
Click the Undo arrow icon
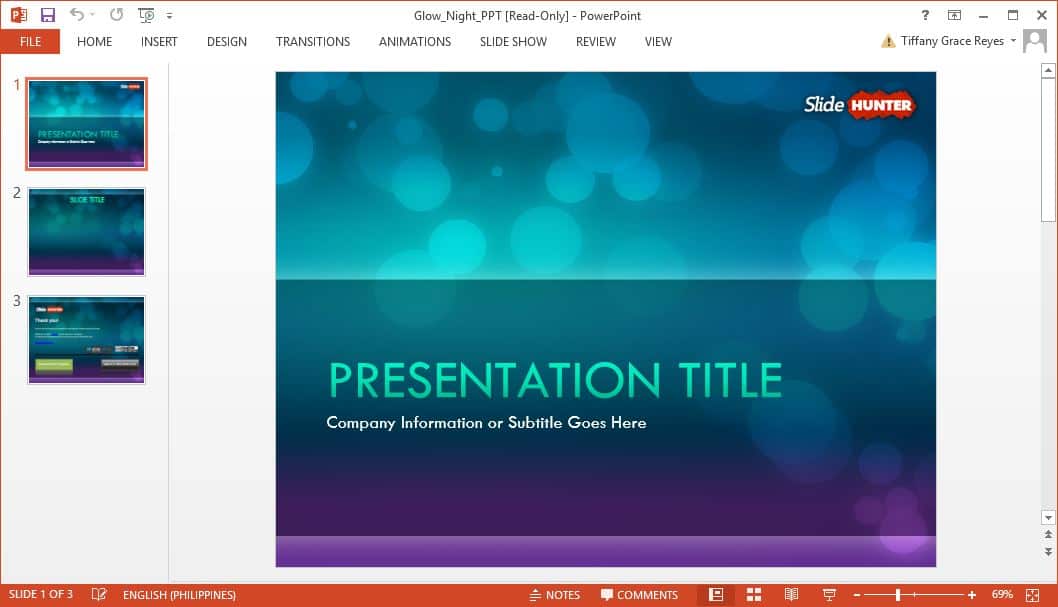pyautogui.click(x=77, y=15)
